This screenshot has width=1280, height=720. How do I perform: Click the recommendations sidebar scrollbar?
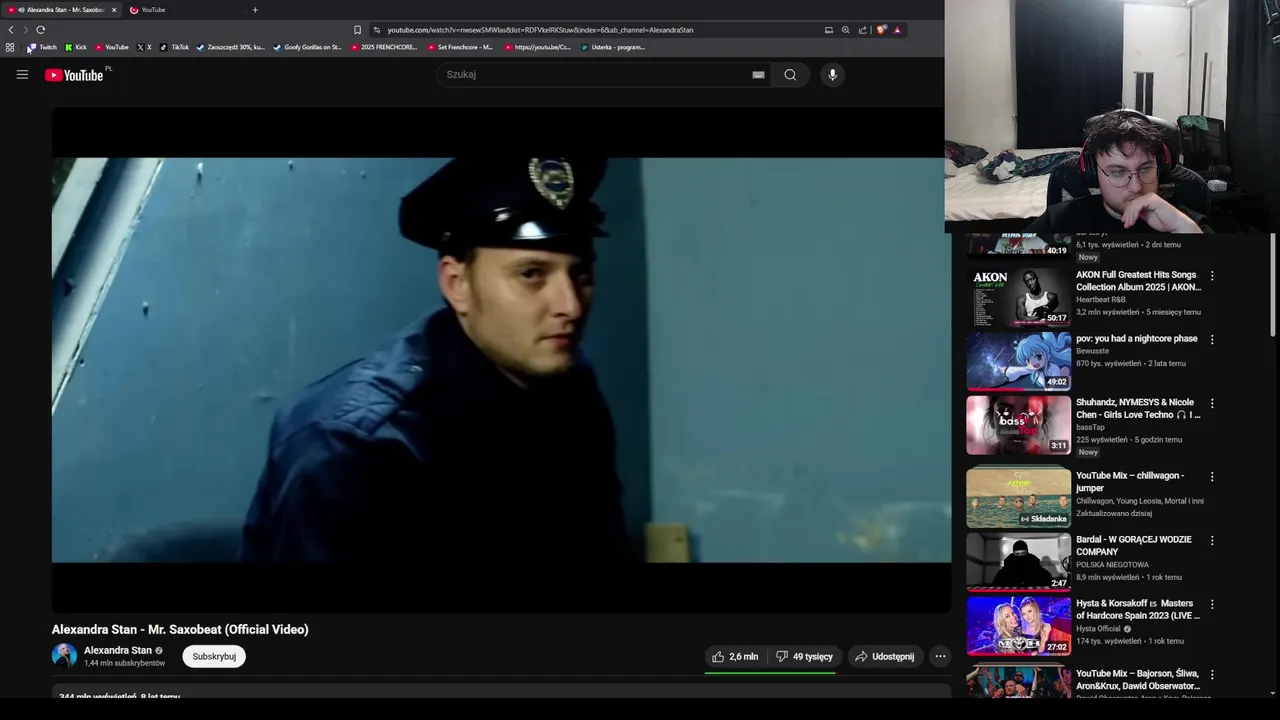[1273, 285]
